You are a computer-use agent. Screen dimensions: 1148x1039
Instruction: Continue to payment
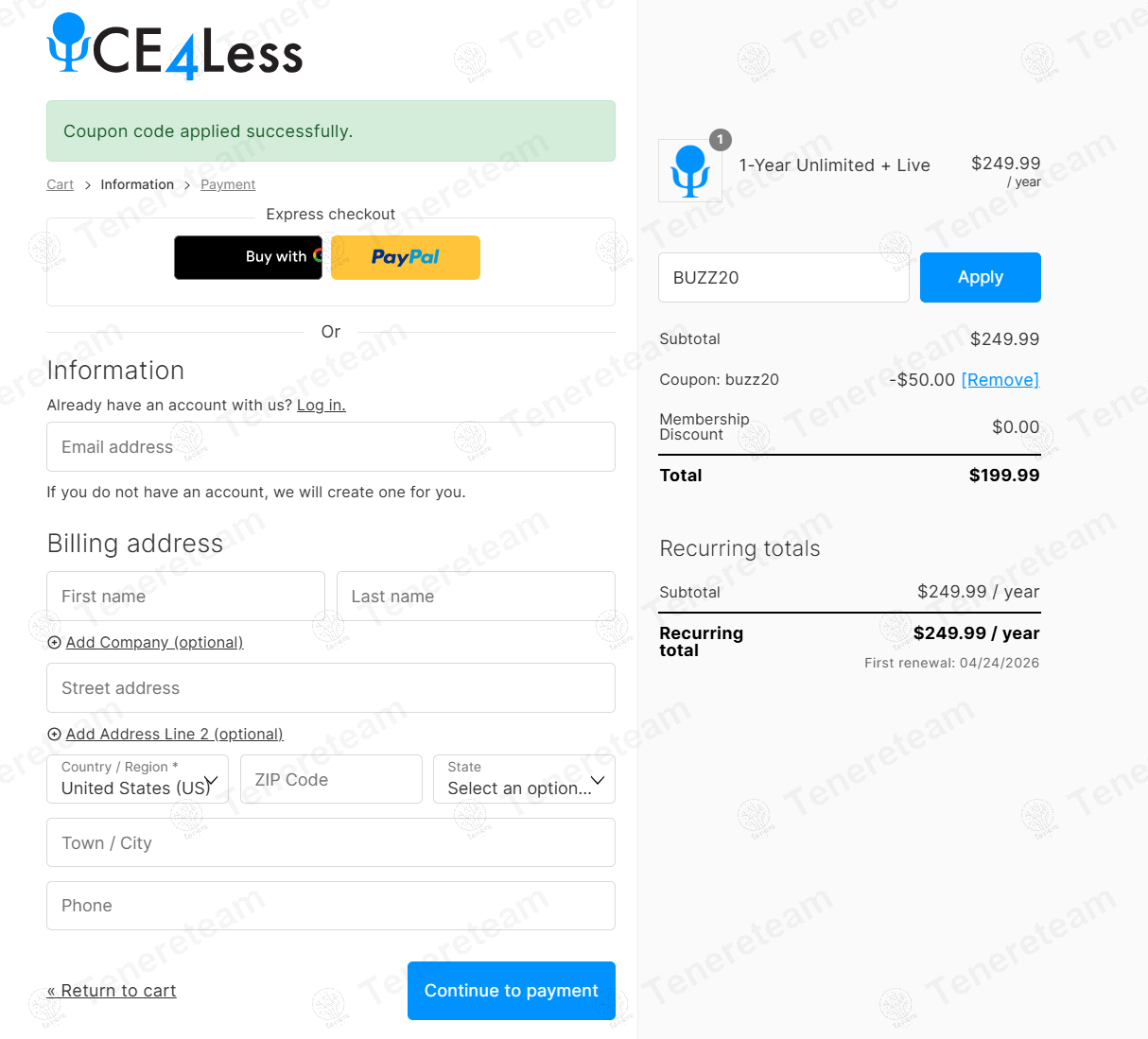tap(511, 991)
